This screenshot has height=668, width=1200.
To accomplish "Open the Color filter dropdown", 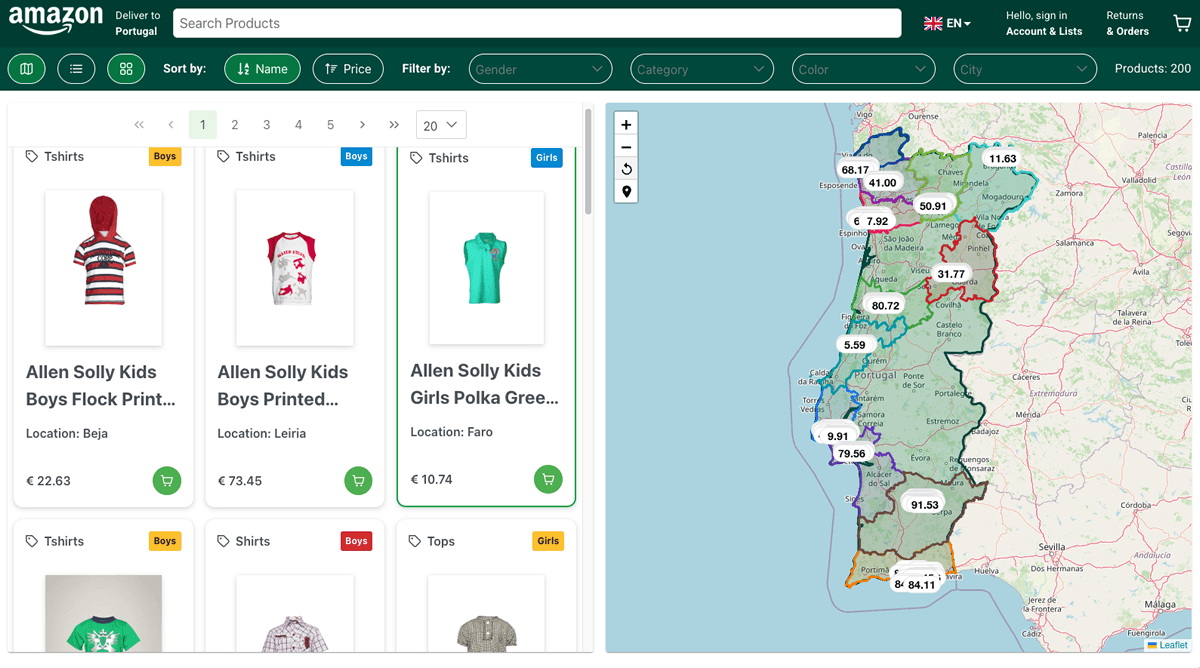I will (864, 69).
